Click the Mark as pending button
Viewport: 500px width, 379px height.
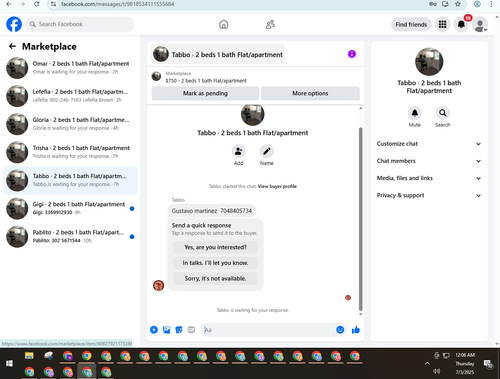tap(205, 93)
